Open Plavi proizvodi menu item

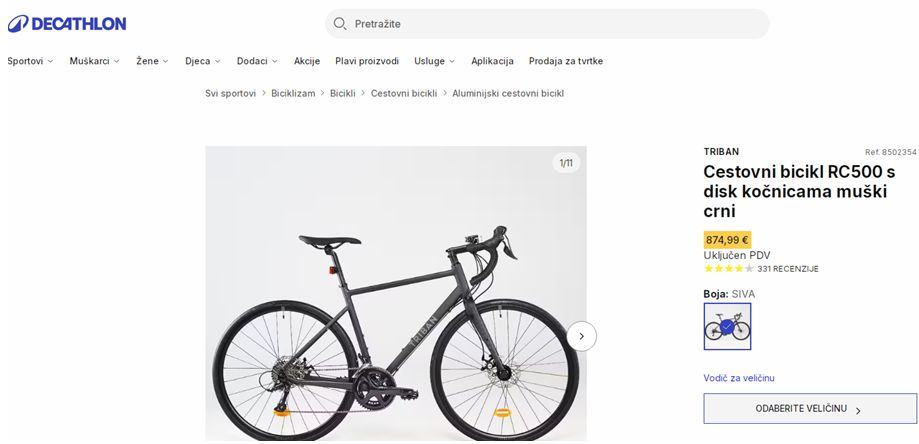367,61
